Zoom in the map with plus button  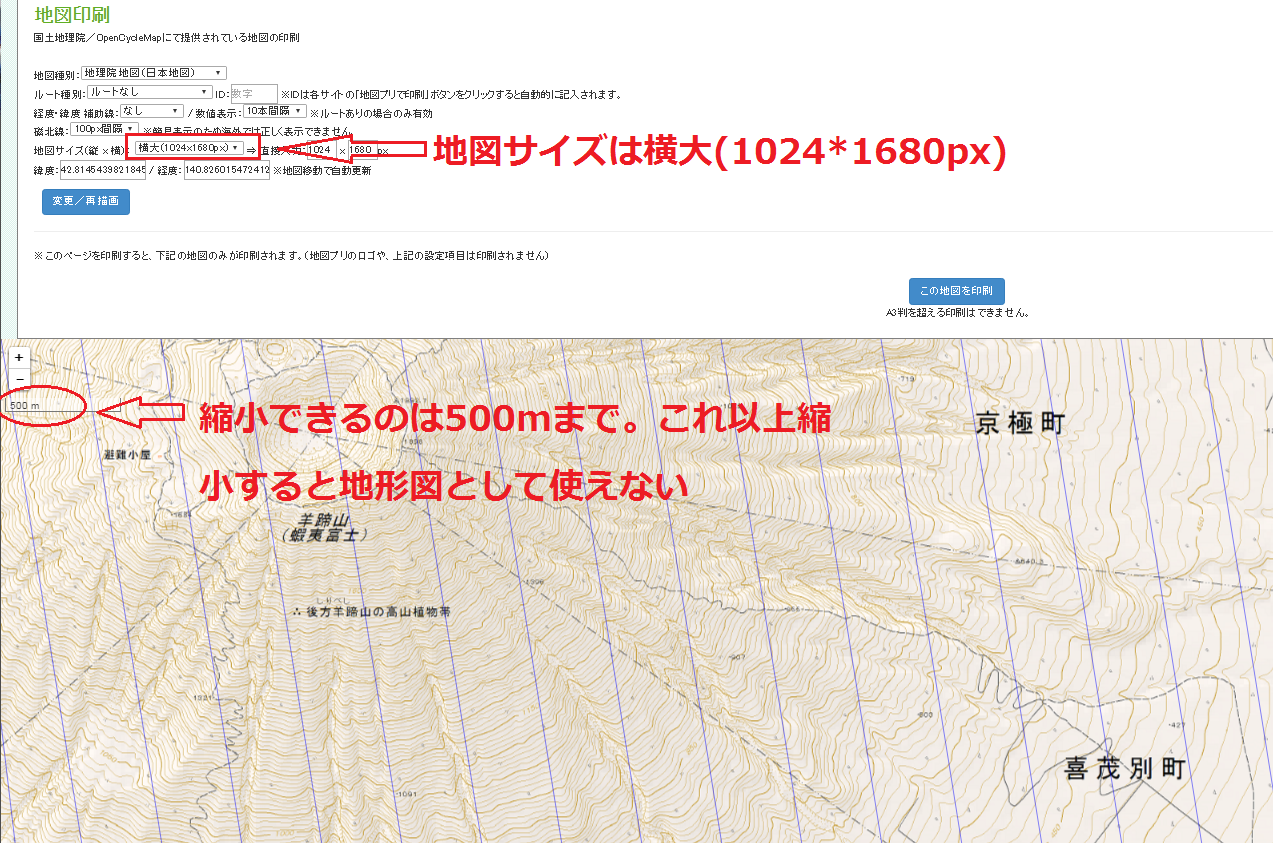pos(19,357)
